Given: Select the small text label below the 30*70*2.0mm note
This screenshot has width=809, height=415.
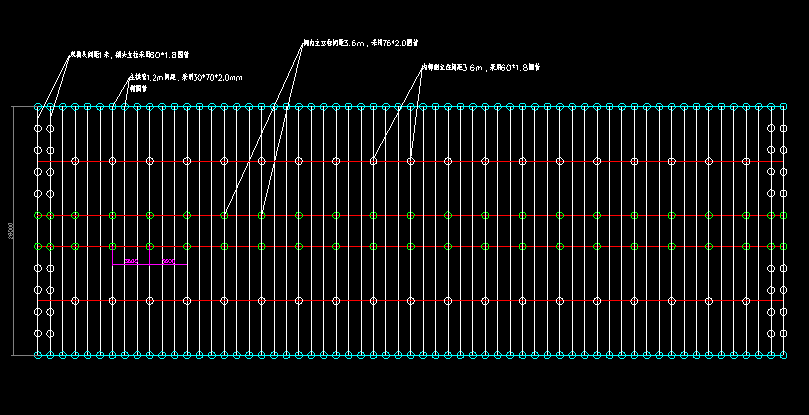Looking at the screenshot, I should click(139, 88).
